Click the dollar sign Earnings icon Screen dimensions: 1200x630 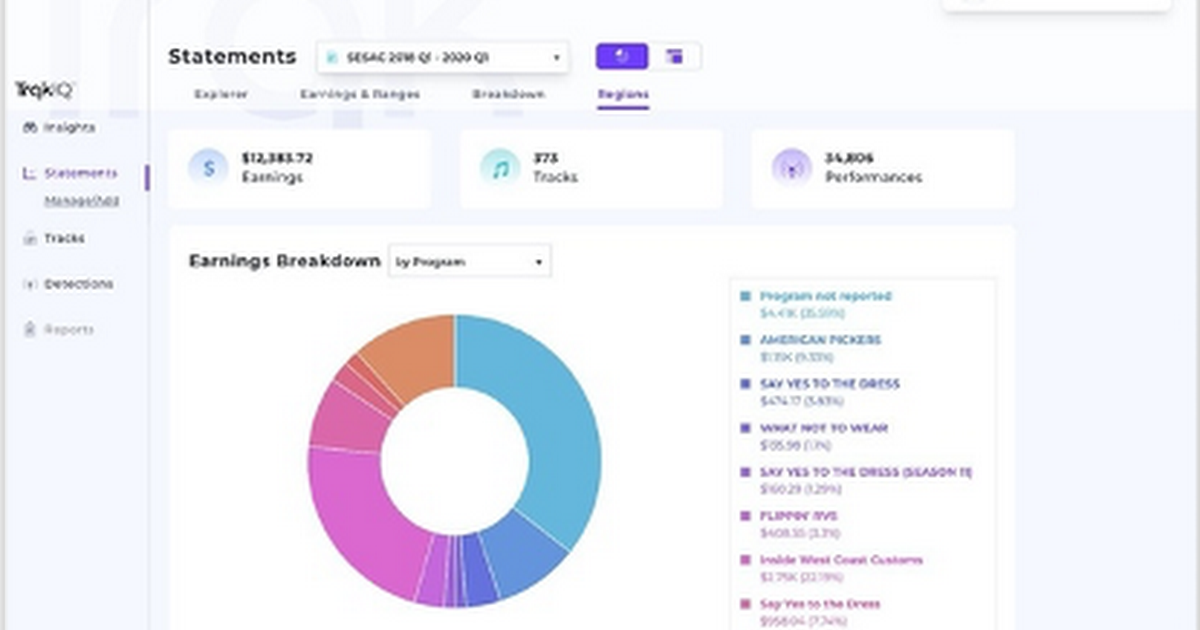[x=208, y=168]
